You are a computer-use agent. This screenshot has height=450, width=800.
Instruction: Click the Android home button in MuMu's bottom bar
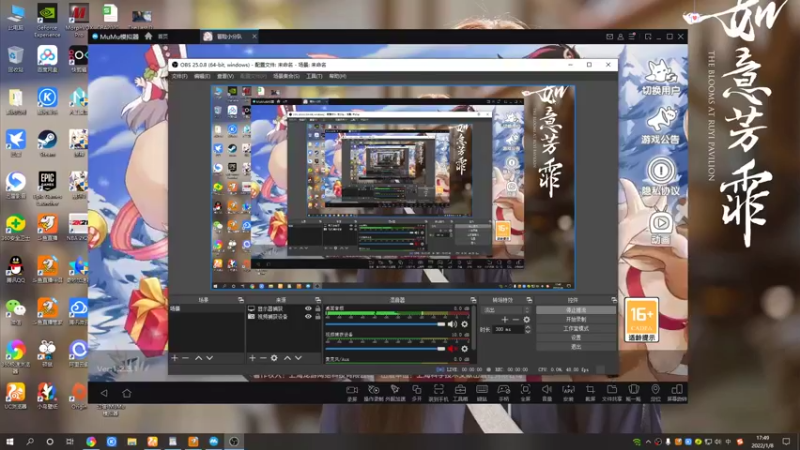(127, 393)
